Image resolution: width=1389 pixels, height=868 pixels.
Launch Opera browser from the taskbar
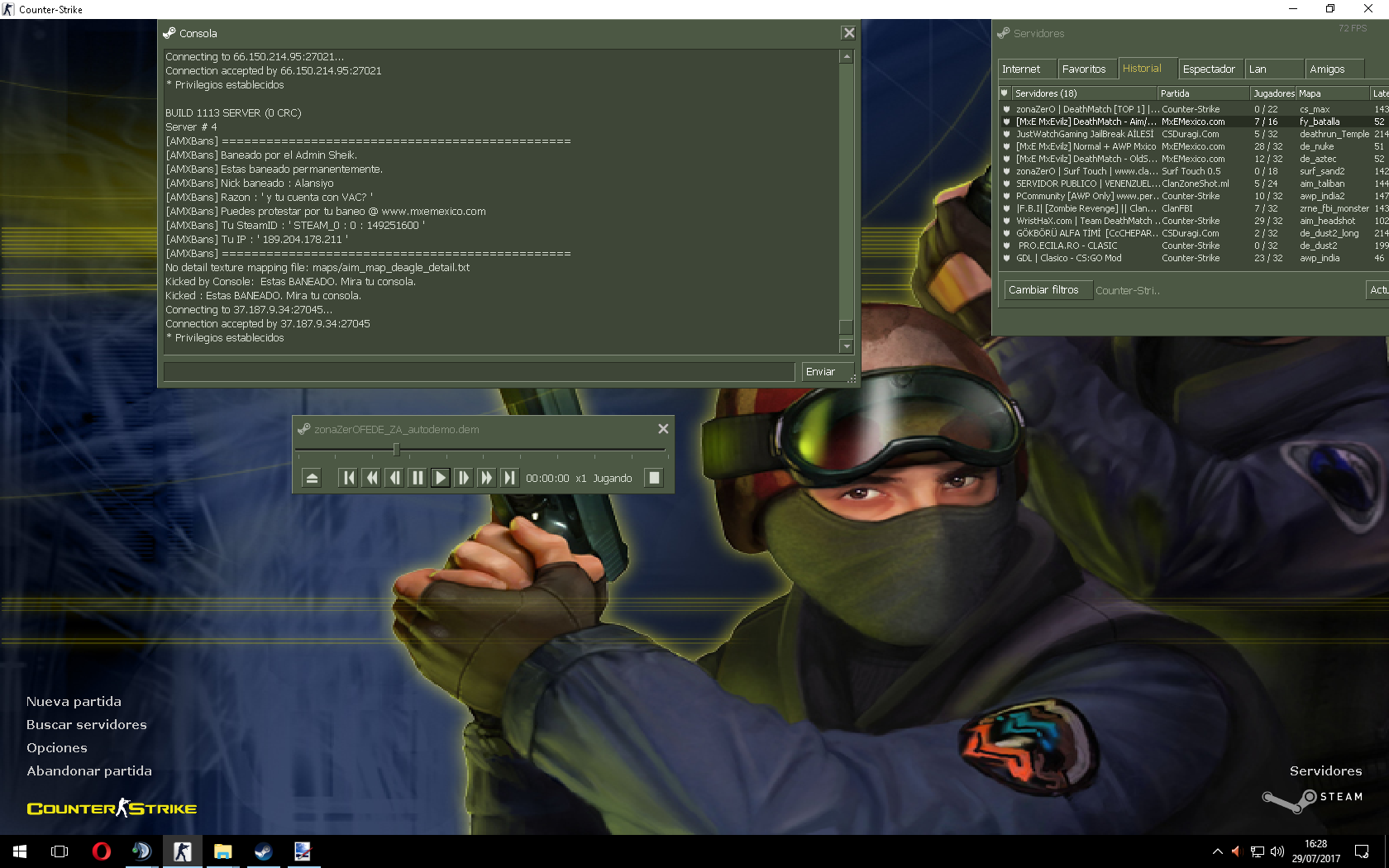click(101, 851)
